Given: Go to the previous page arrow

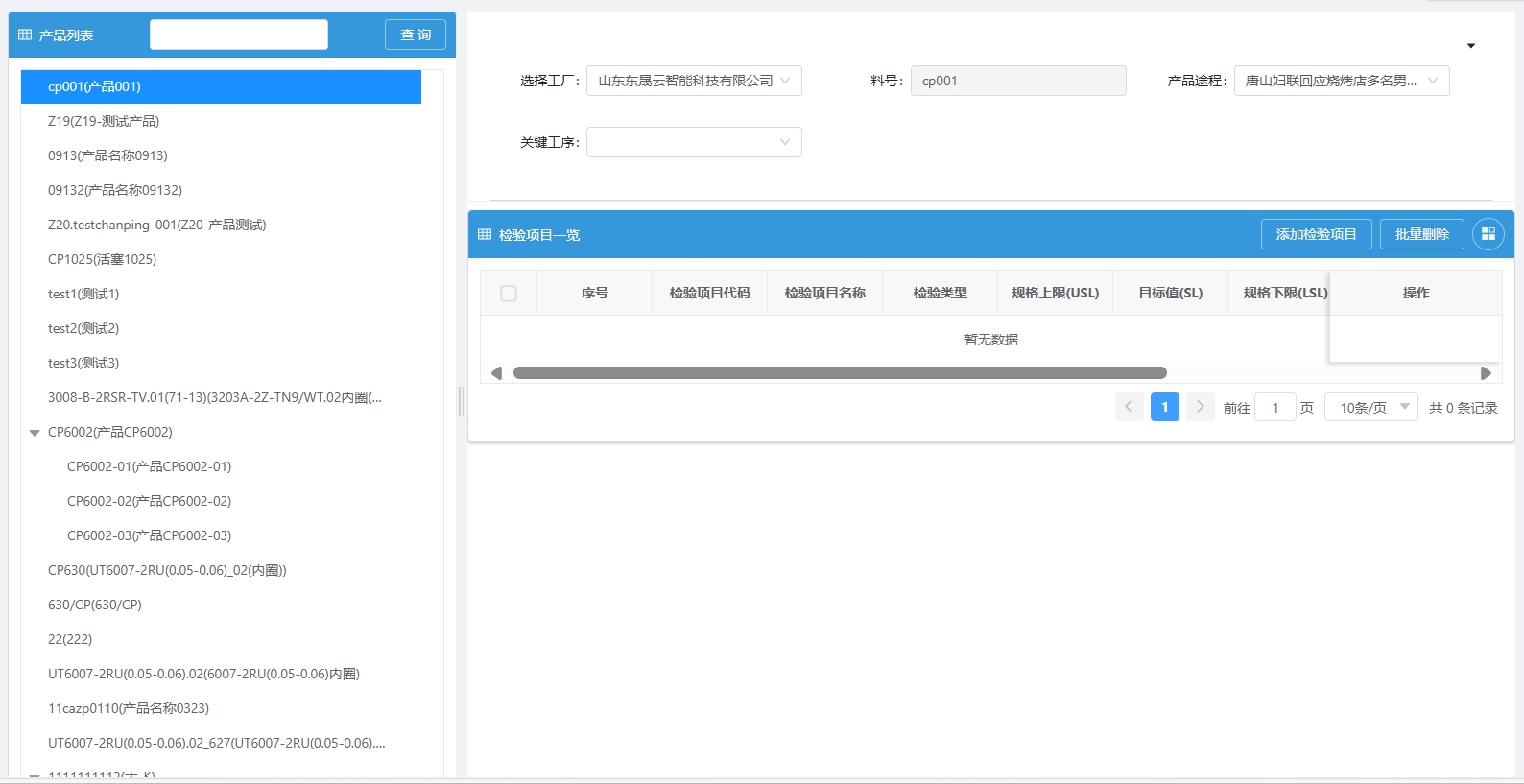Looking at the screenshot, I should pyautogui.click(x=1129, y=407).
